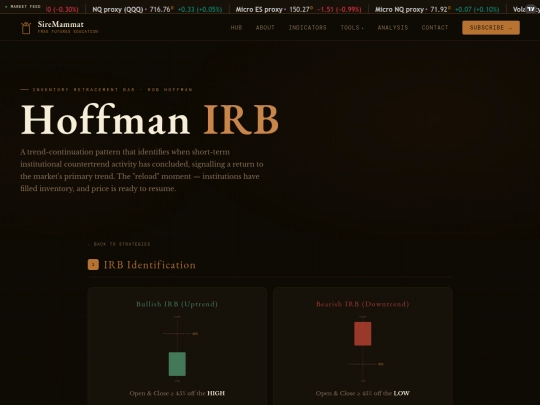The image size is (540, 405).
Task: Open the About page
Action: pyautogui.click(x=265, y=28)
